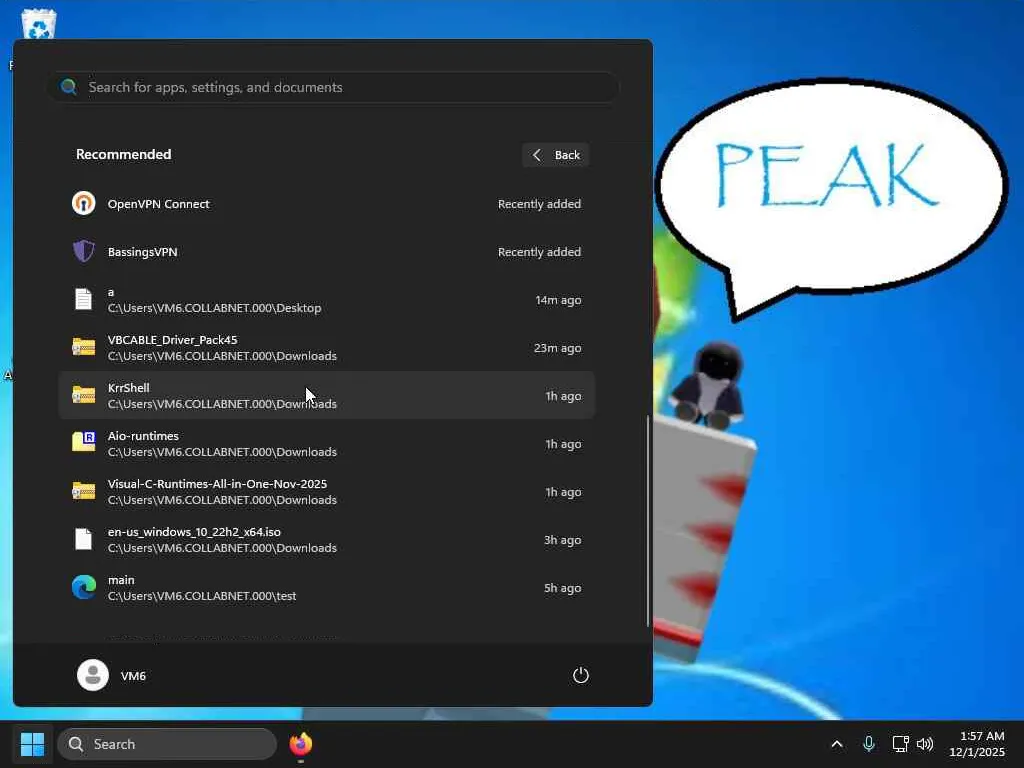Open 'OpenVPN Connect' entry text
The height and width of the screenshot is (768, 1024).
[x=159, y=204]
